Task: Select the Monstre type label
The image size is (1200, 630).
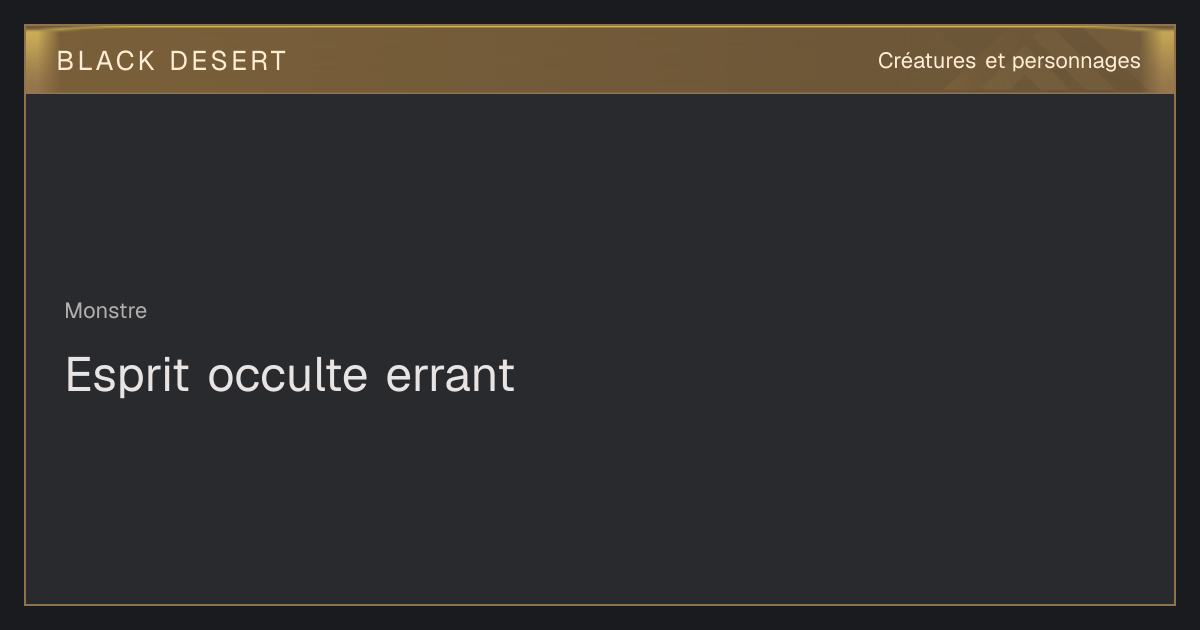Action: coord(106,311)
